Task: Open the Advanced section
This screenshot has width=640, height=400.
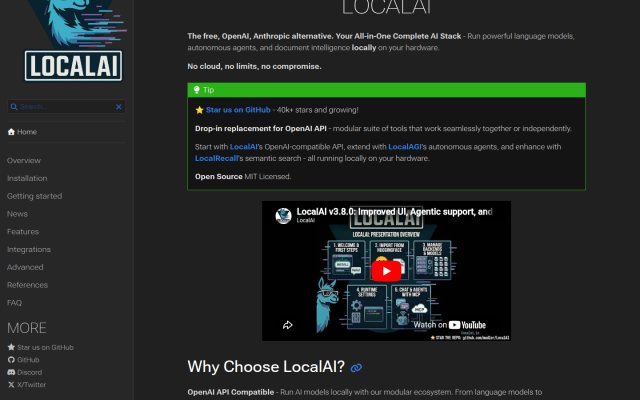Action: [x=25, y=267]
